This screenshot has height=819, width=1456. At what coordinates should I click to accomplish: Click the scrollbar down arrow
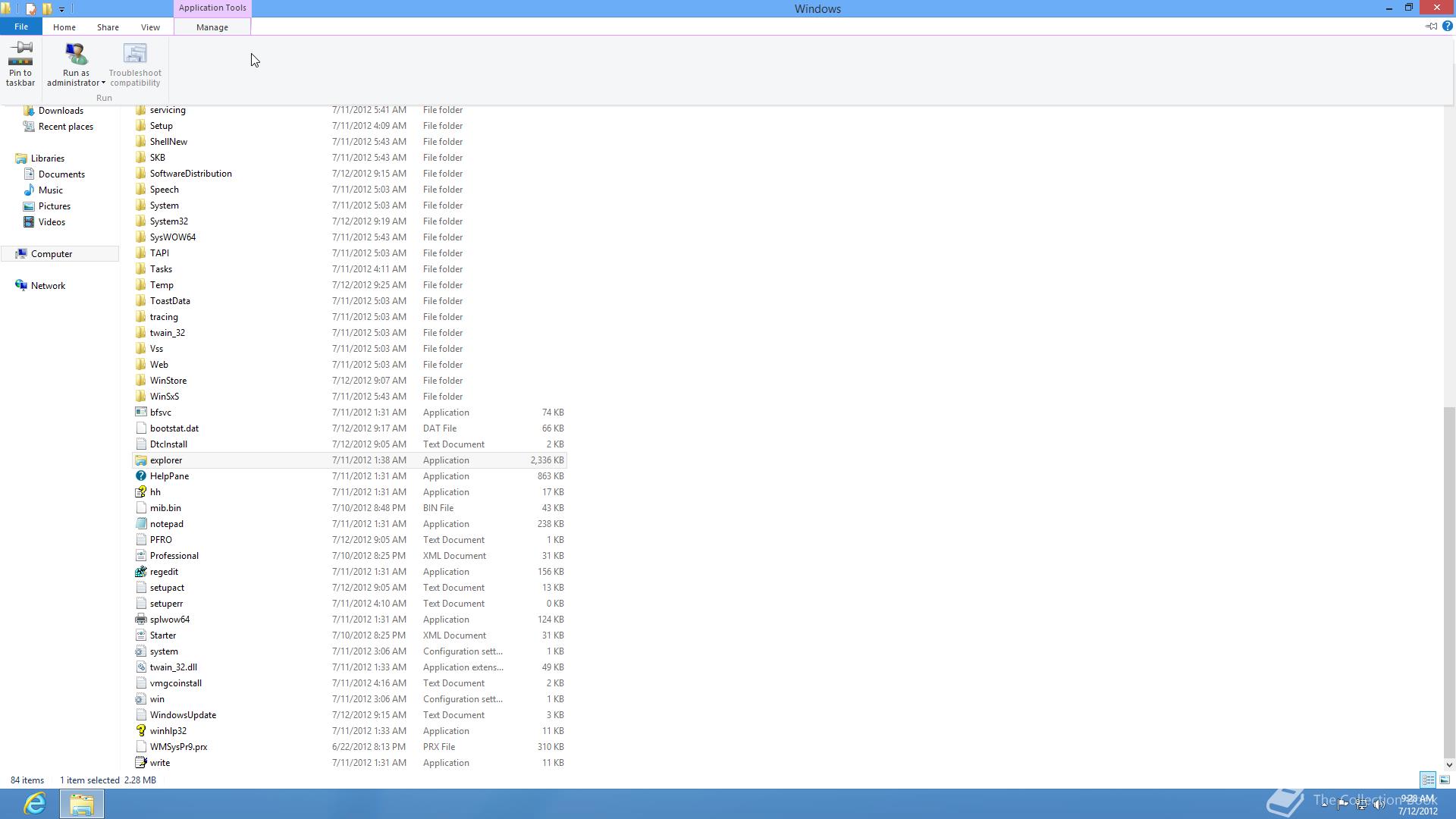(x=1449, y=764)
